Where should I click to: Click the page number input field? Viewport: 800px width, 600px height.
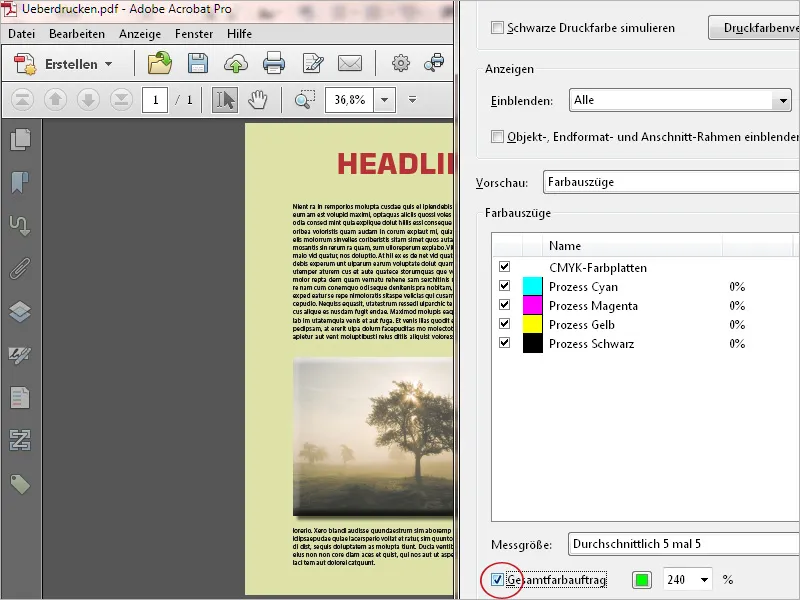(x=155, y=100)
